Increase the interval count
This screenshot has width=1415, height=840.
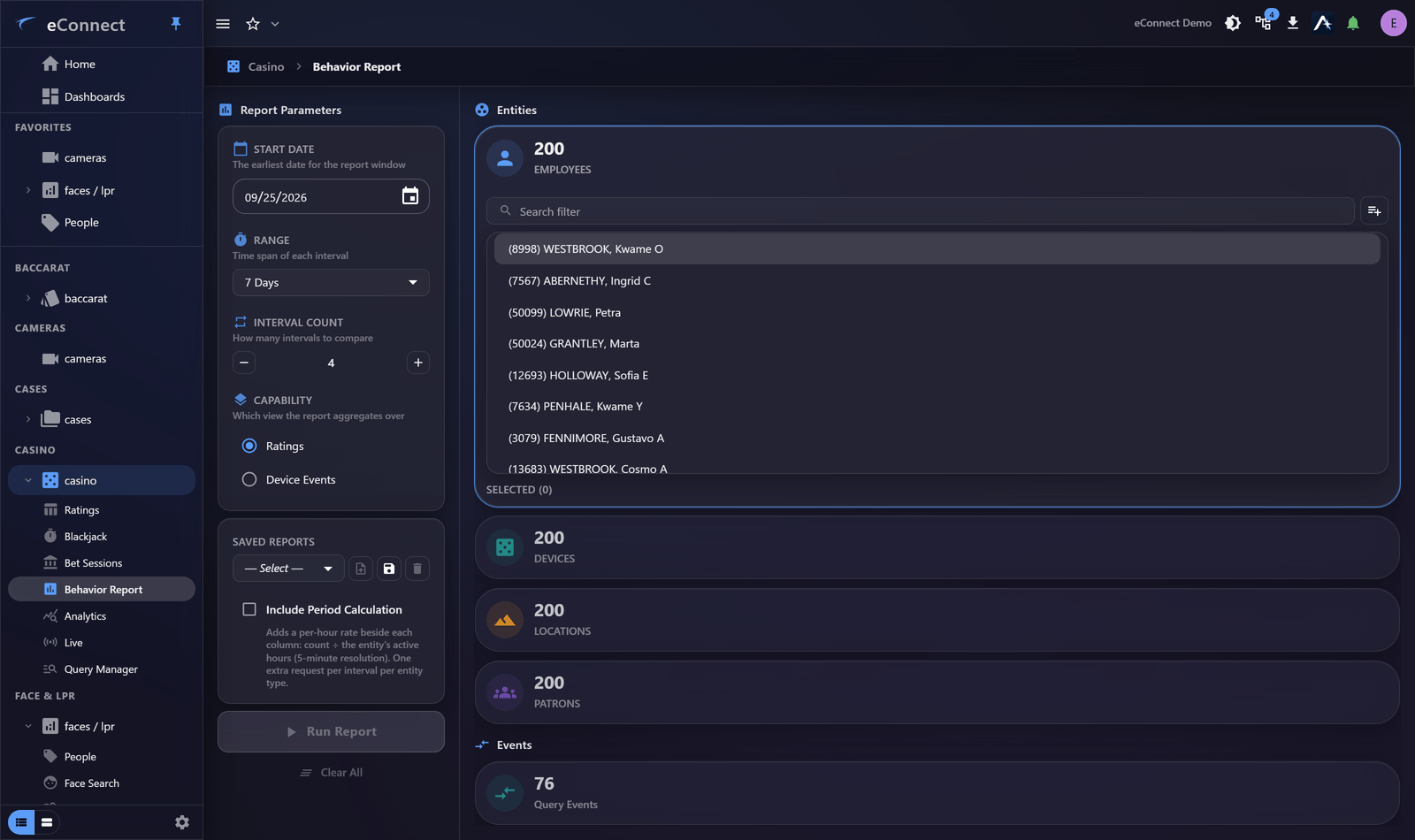point(418,363)
